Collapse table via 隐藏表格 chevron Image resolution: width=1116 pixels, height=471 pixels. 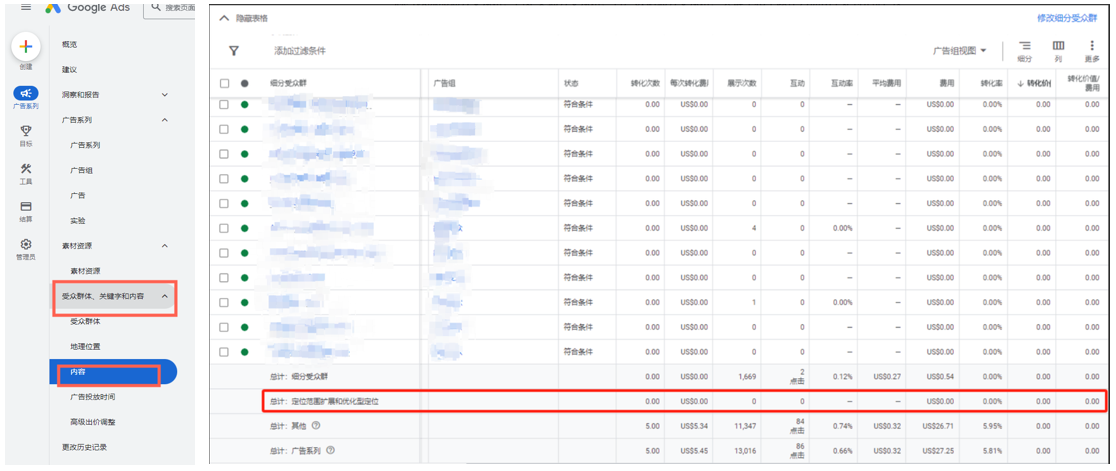[x=223, y=18]
